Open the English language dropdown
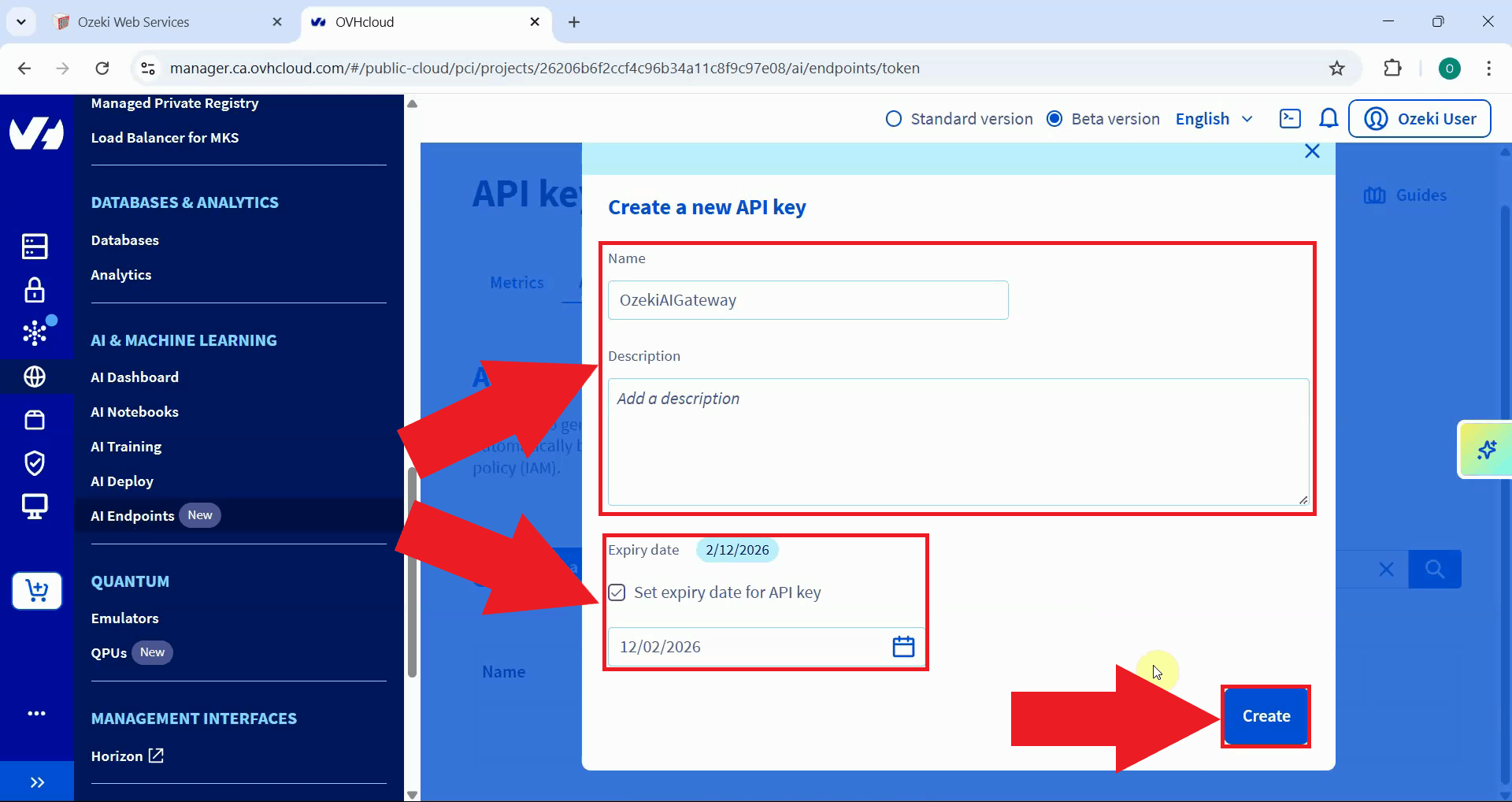The width and height of the screenshot is (1512, 802). [1213, 118]
